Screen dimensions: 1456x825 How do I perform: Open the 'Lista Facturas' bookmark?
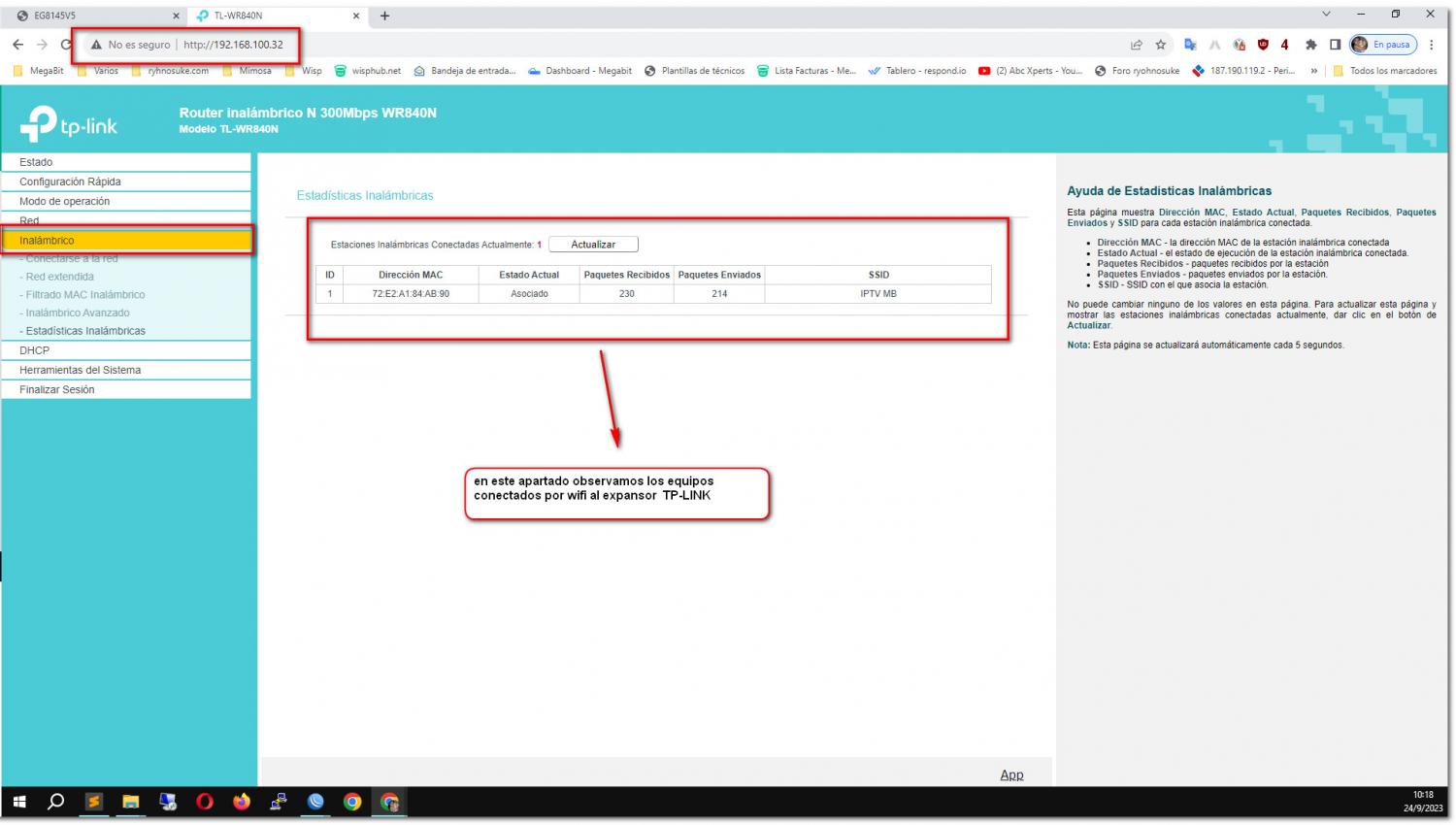point(807,71)
